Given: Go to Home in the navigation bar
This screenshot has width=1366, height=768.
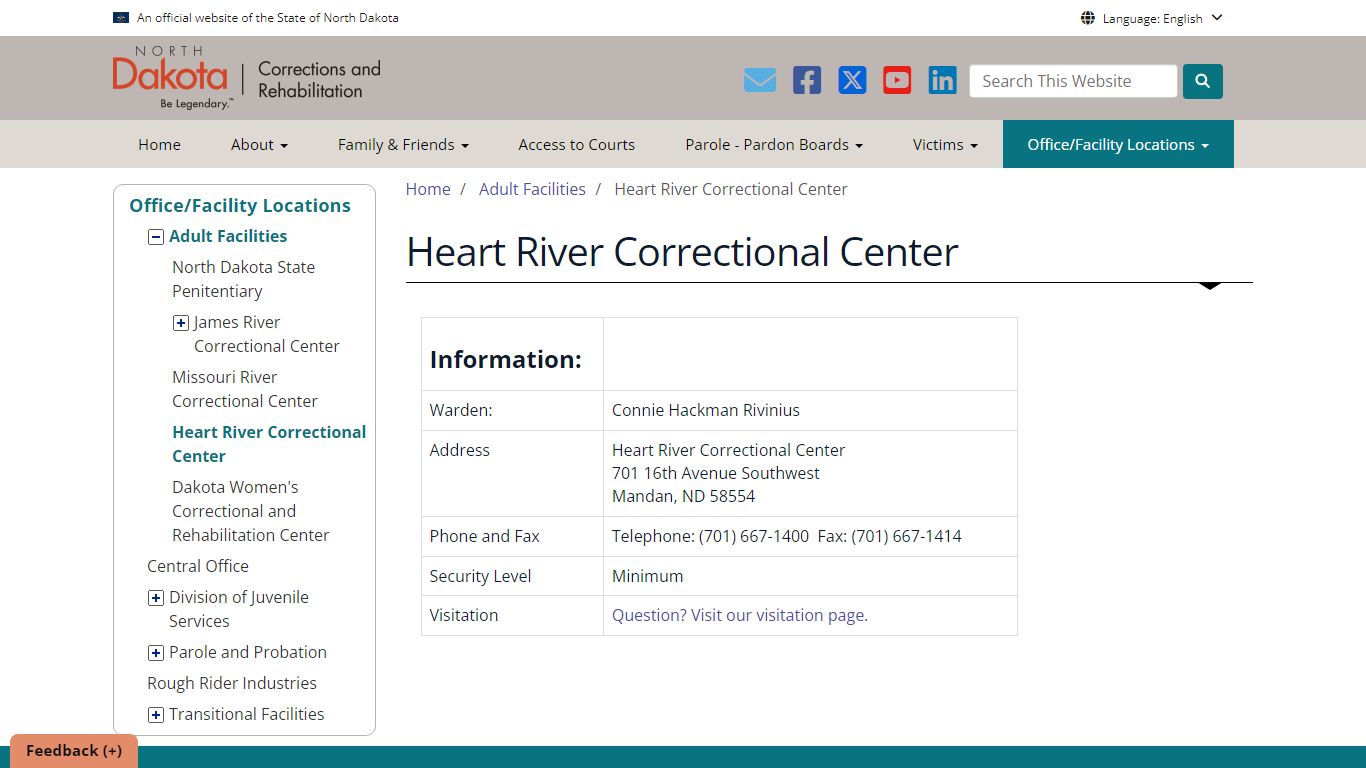Looking at the screenshot, I should point(159,144).
